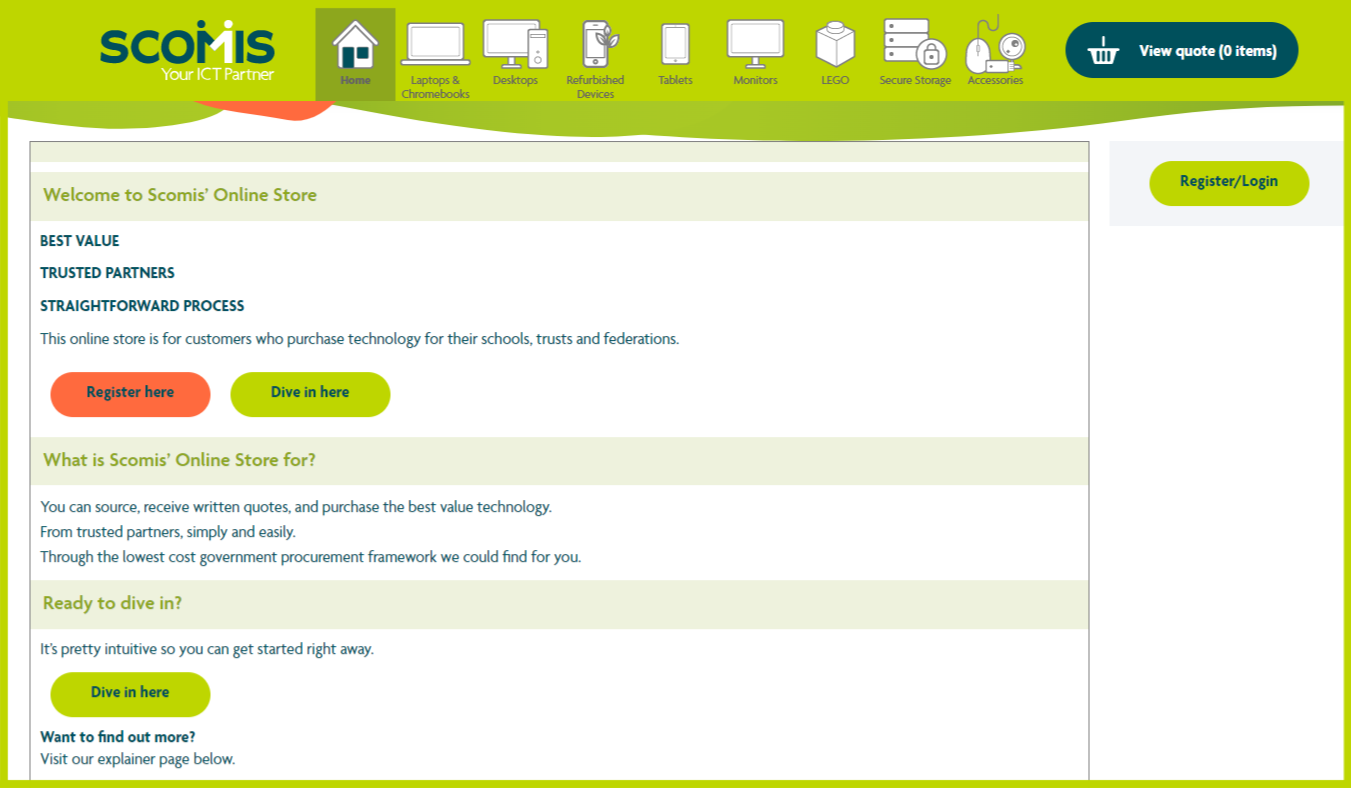The width and height of the screenshot is (1351, 788).
Task: Choose the Monitors screen icon
Action: (x=755, y=44)
